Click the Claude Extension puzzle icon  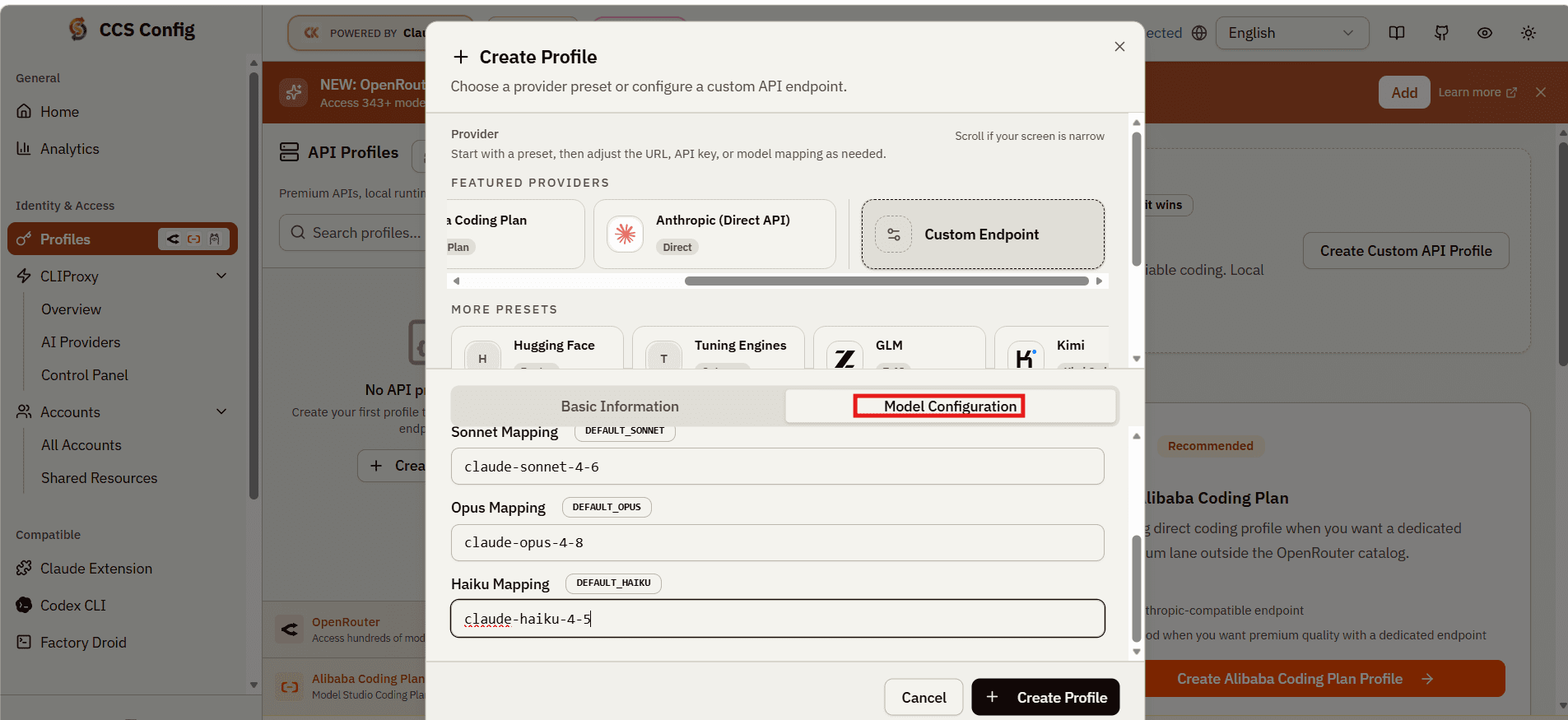coord(24,568)
